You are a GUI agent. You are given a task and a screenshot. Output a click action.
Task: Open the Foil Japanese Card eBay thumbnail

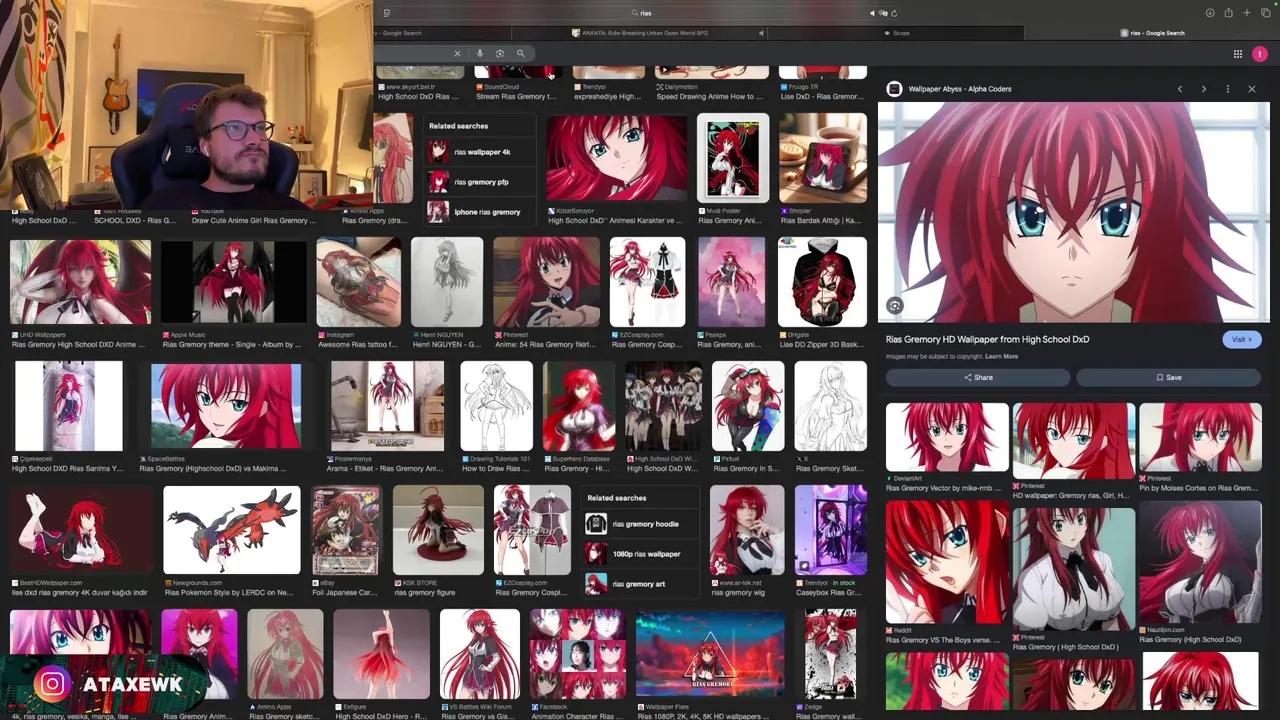345,531
